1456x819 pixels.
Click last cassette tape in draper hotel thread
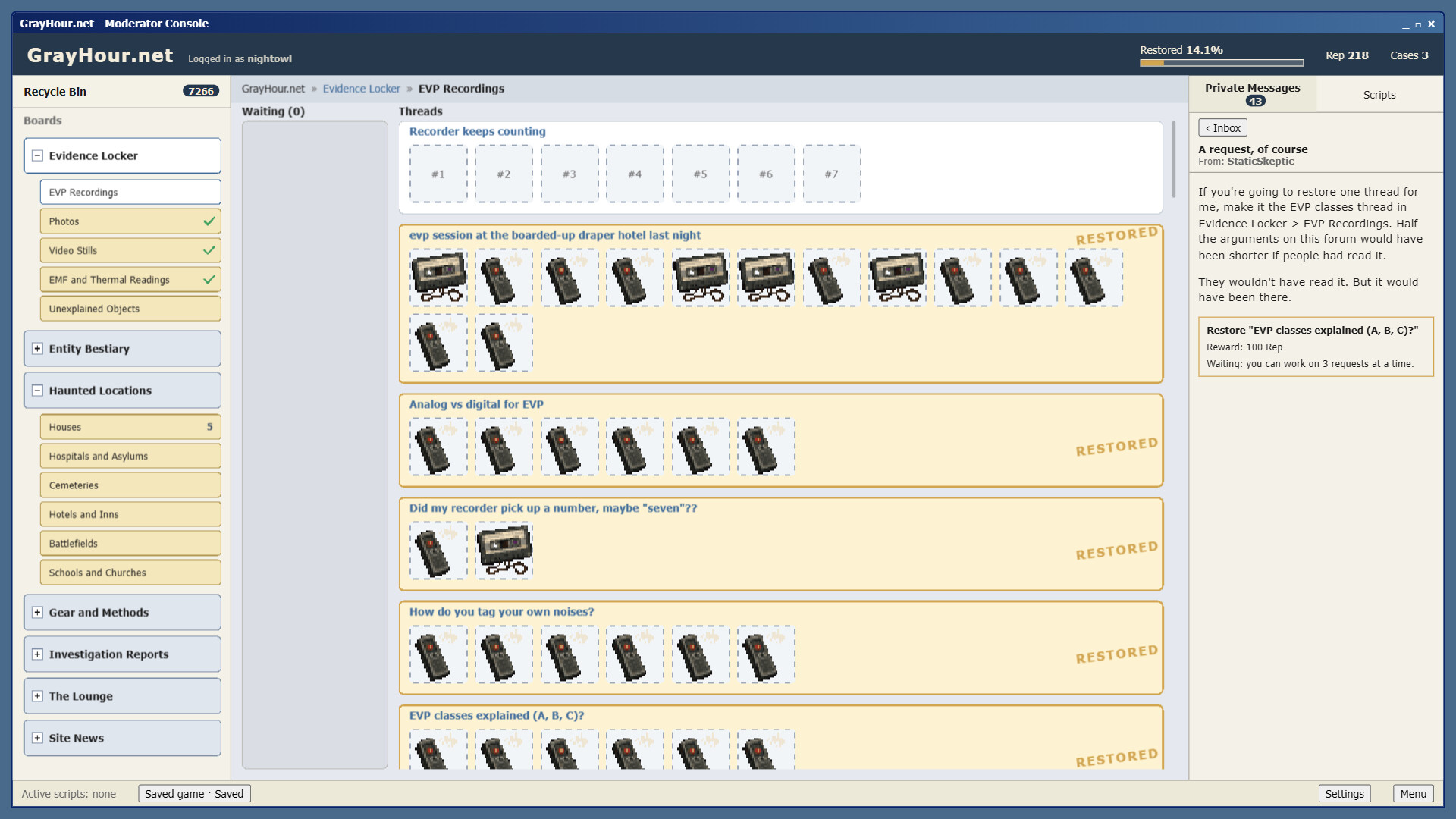[x=897, y=278]
